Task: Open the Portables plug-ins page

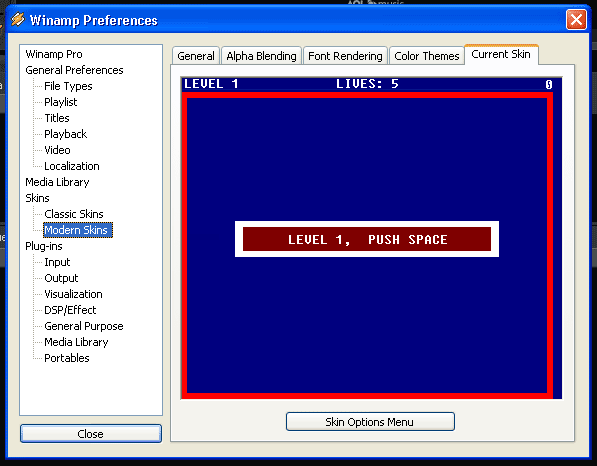Action: [67, 358]
